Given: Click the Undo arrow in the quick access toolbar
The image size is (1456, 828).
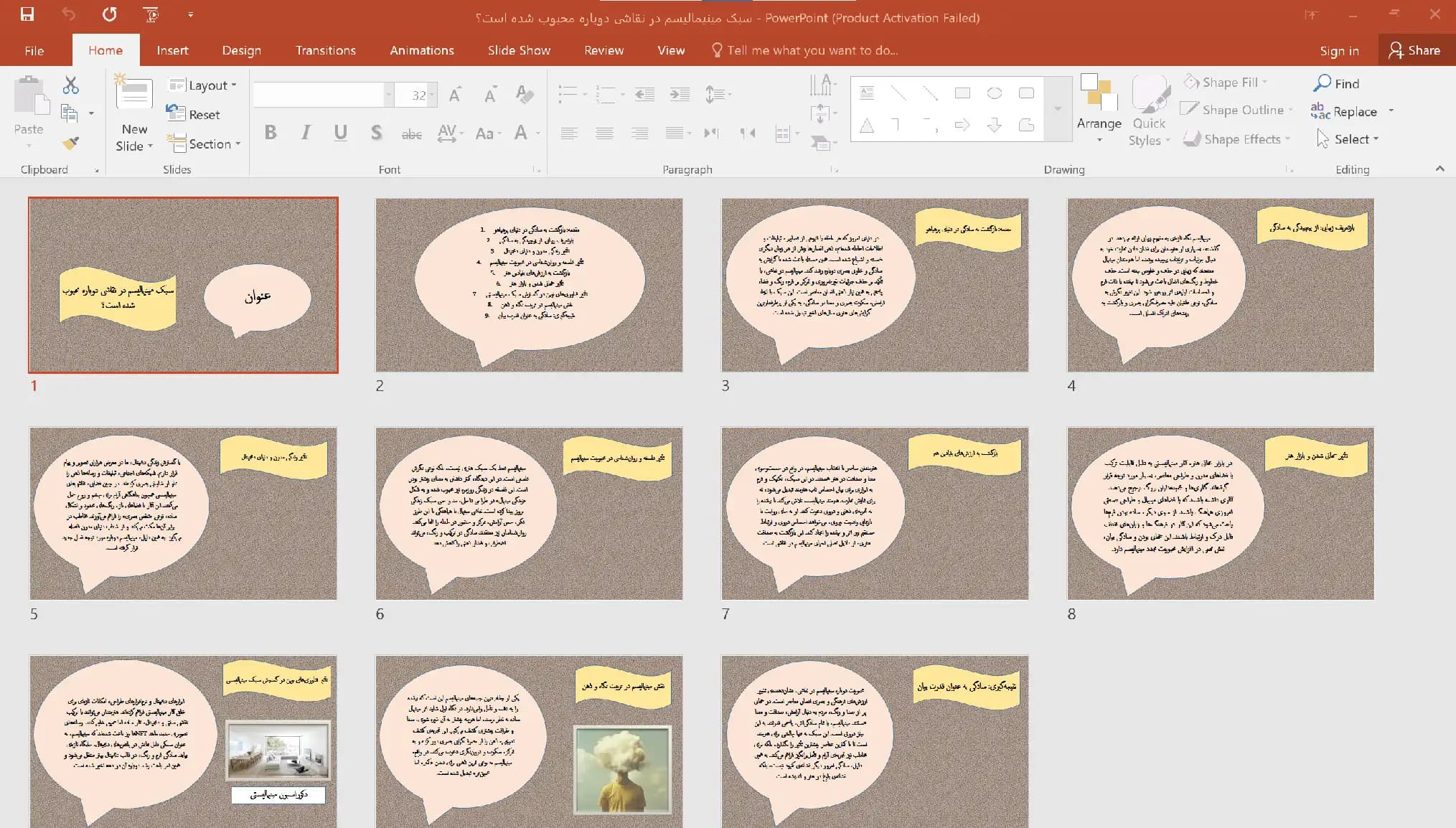Looking at the screenshot, I should pyautogui.click(x=68, y=14).
